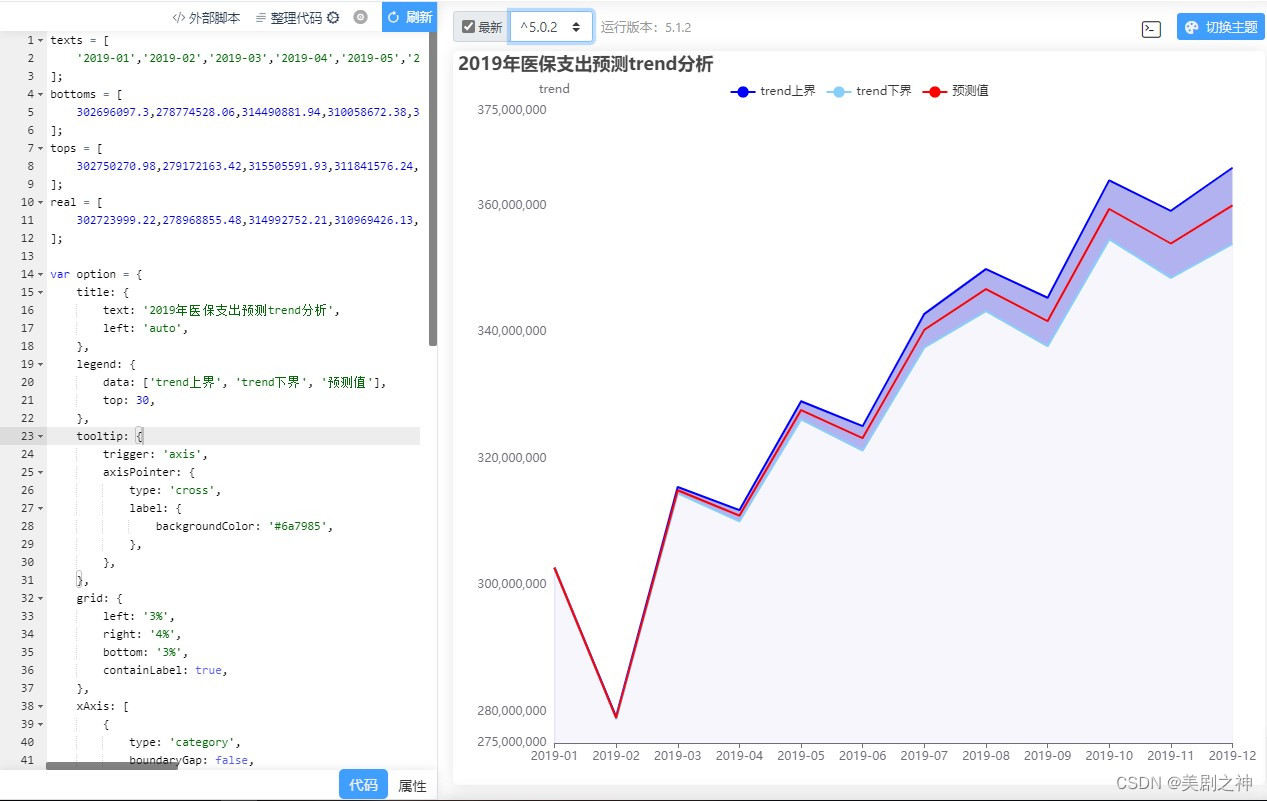The height and width of the screenshot is (801, 1267).
Task: Click the 275,000,000 y-axis label
Action: point(512,742)
